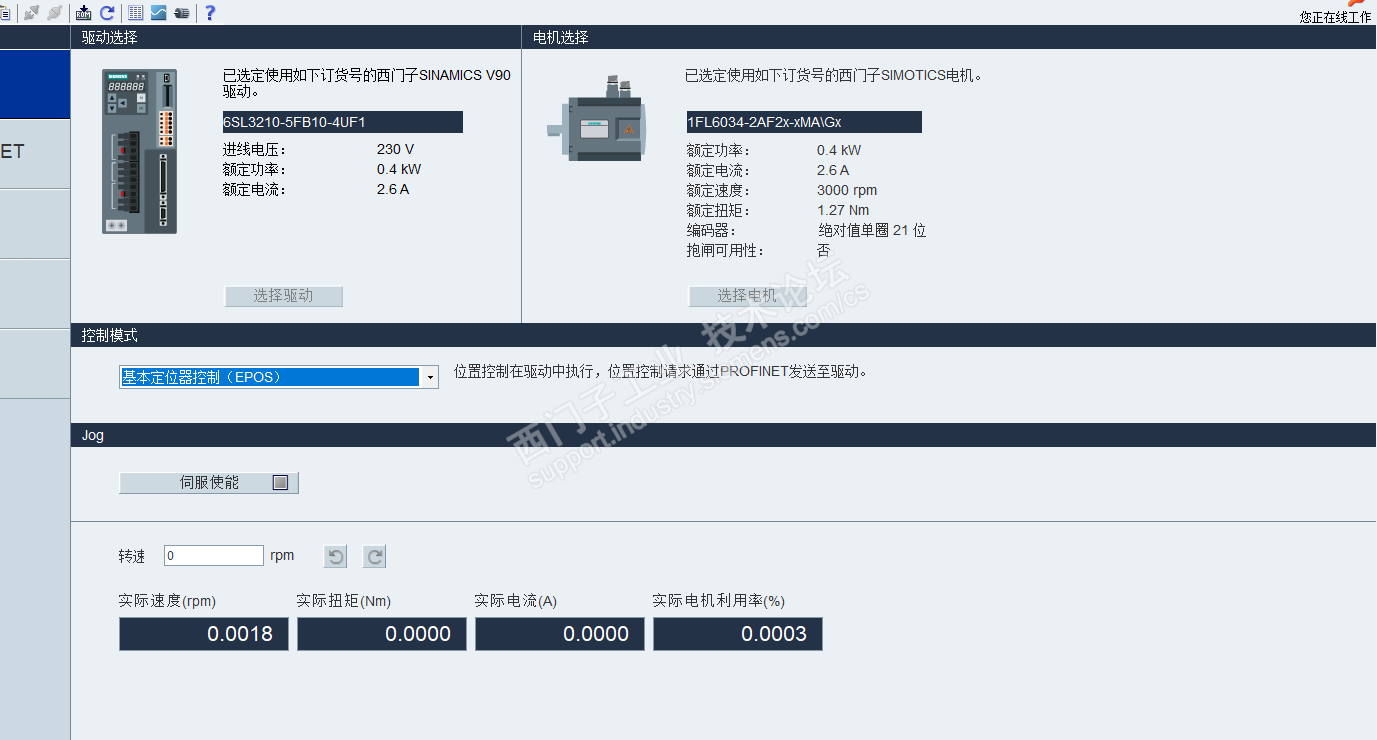1377x740 pixels.
Task: Click the motor's 2.6 A rated current value
Action: click(x=833, y=171)
